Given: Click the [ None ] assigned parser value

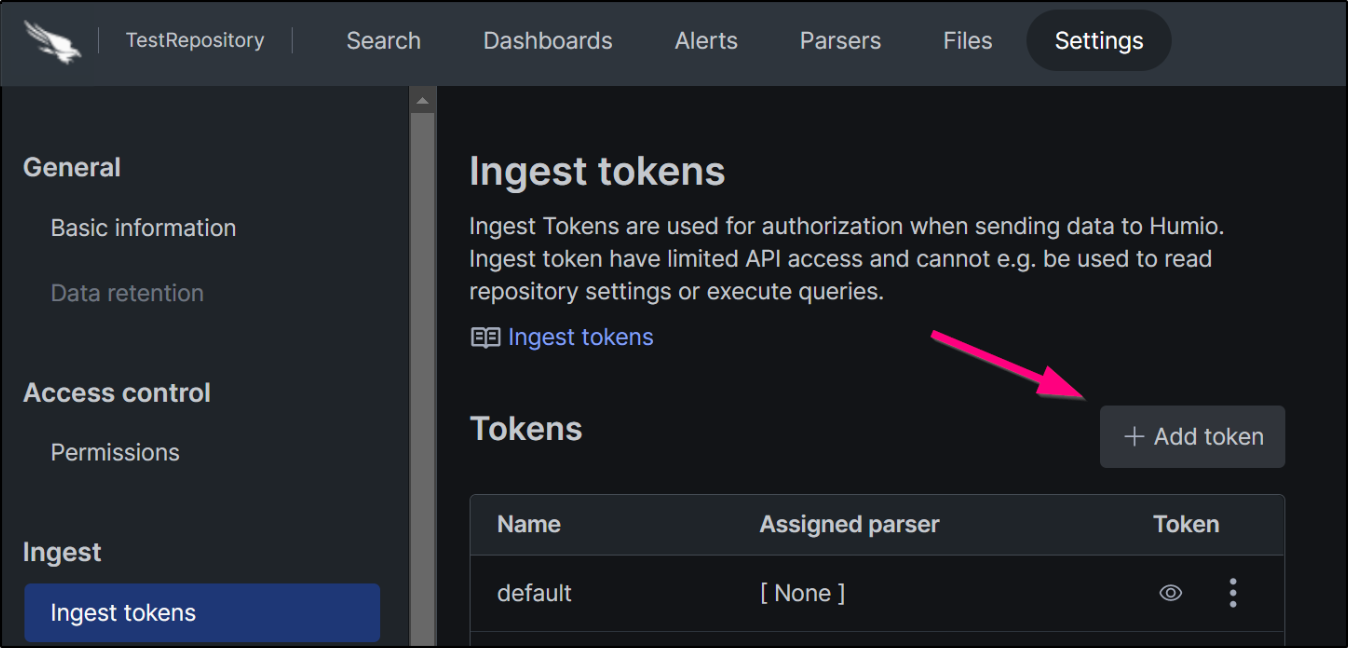Looking at the screenshot, I should (803, 593).
